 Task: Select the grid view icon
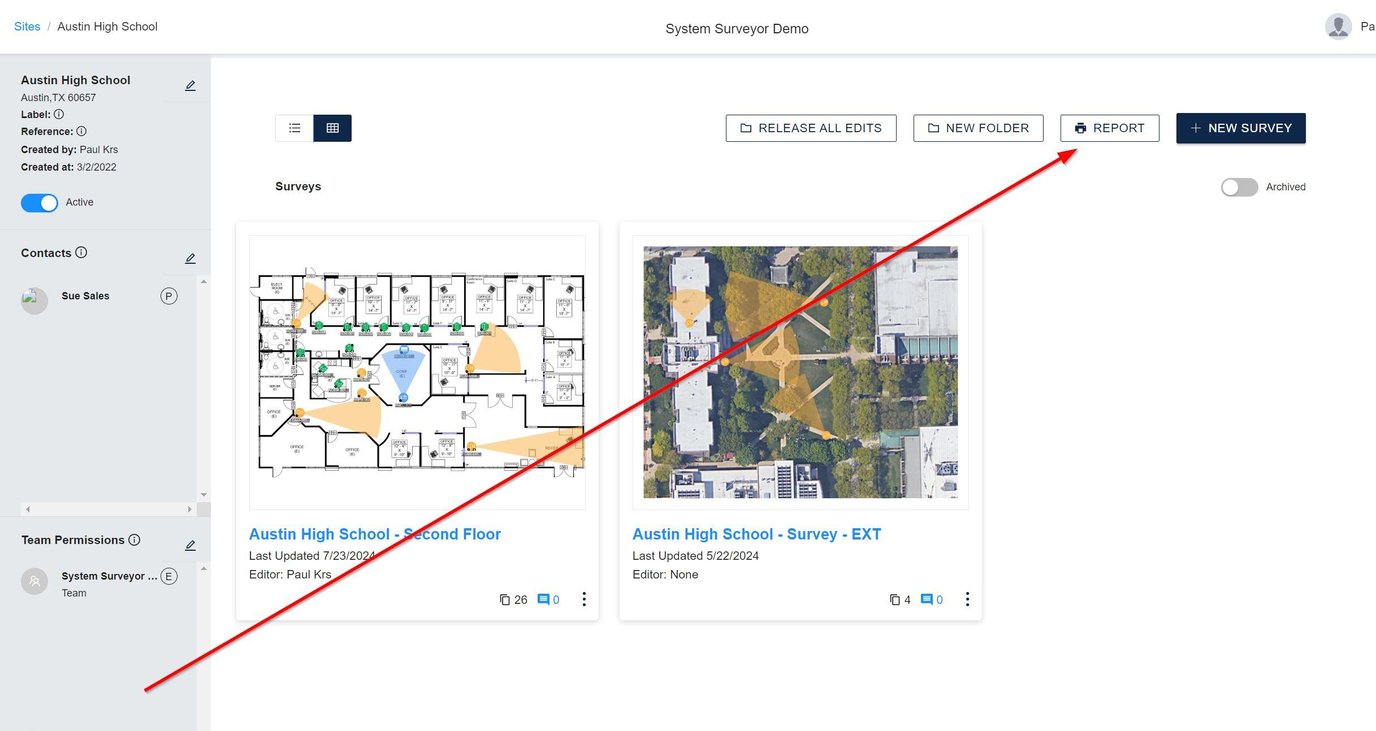332,127
